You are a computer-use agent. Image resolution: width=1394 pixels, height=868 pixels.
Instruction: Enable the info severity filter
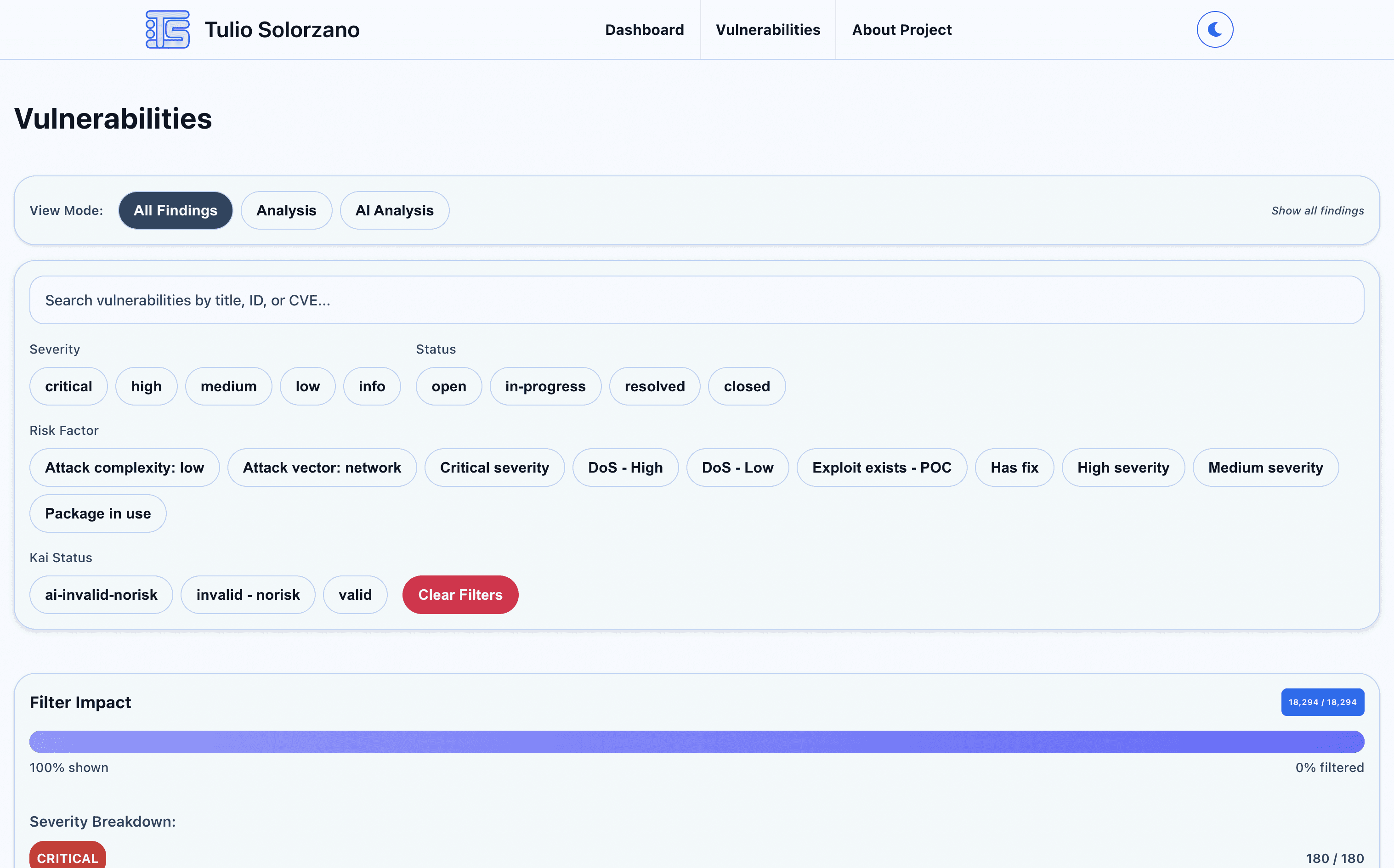coord(371,386)
